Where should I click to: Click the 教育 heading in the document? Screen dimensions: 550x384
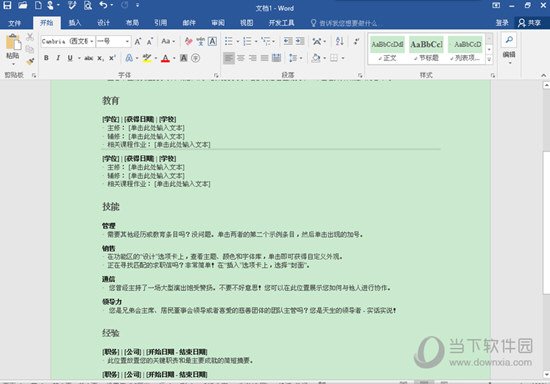tap(111, 101)
